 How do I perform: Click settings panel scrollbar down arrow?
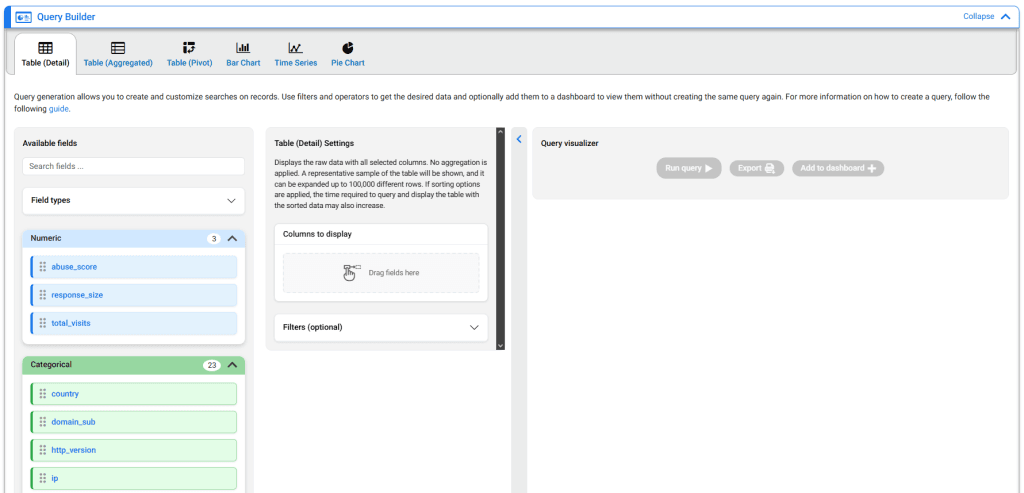[500, 345]
